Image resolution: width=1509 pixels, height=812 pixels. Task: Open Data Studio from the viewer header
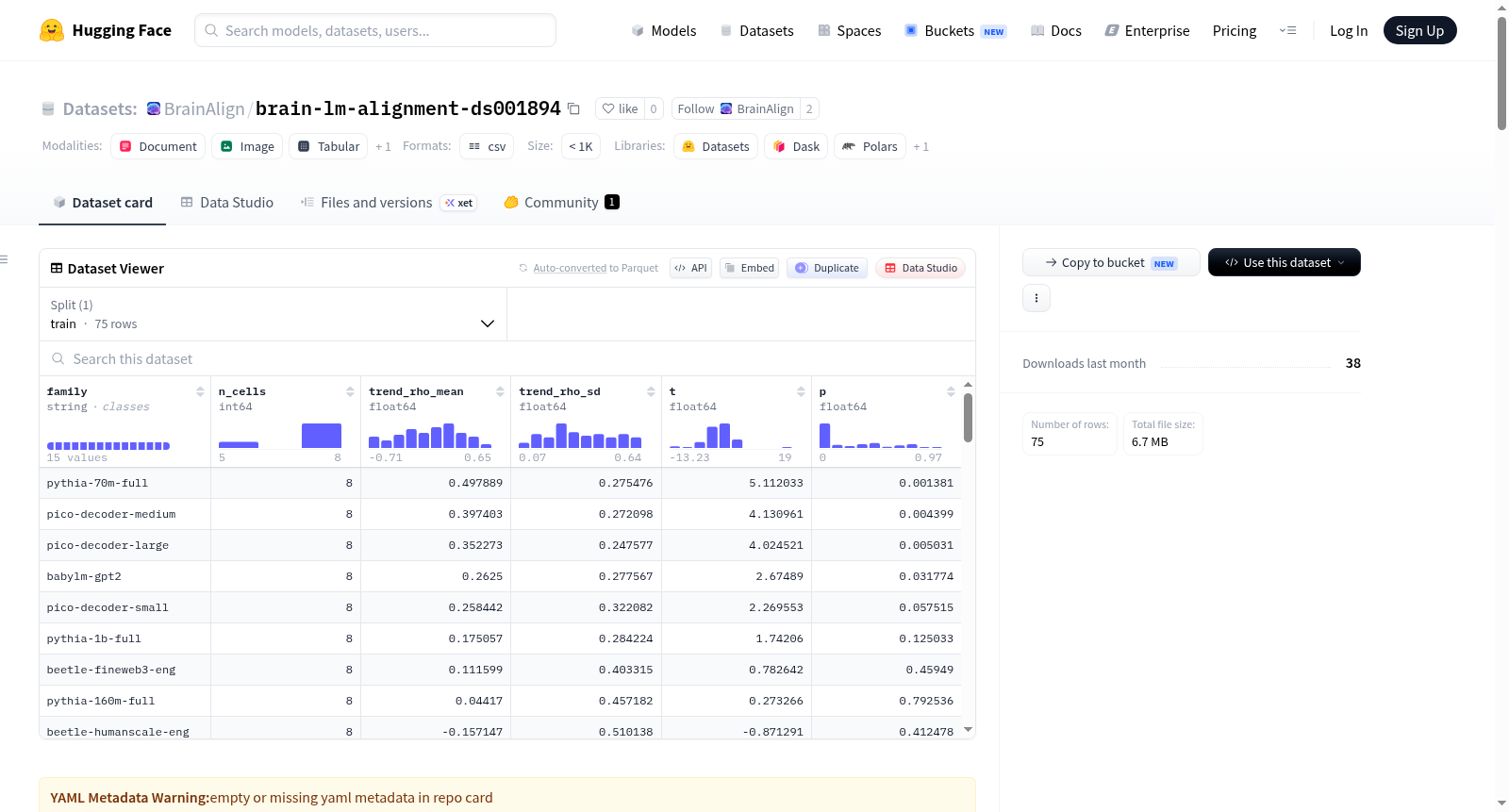920,268
